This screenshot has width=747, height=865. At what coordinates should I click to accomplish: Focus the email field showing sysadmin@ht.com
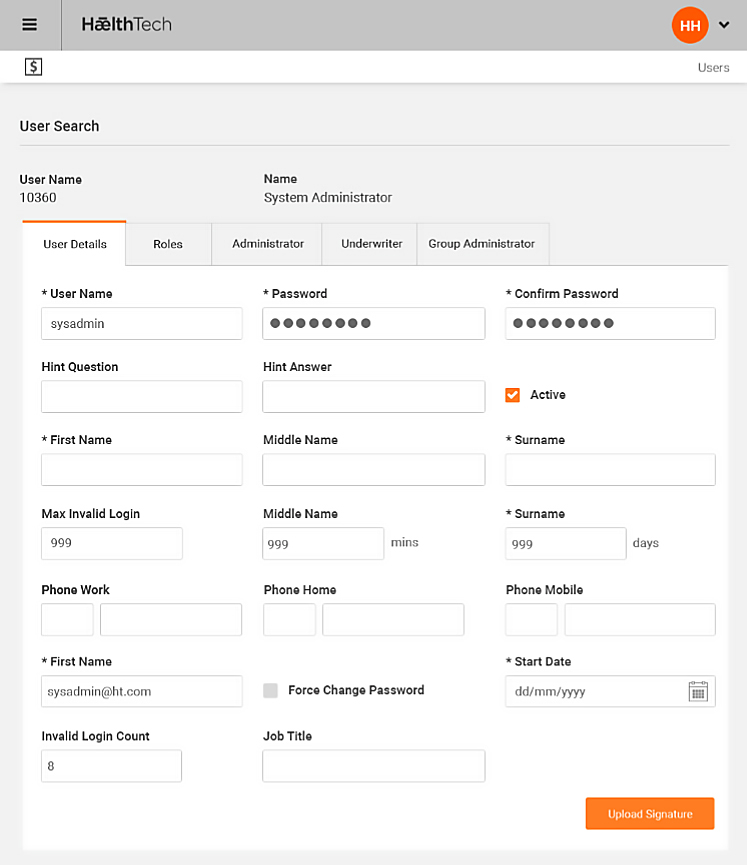click(x=142, y=691)
